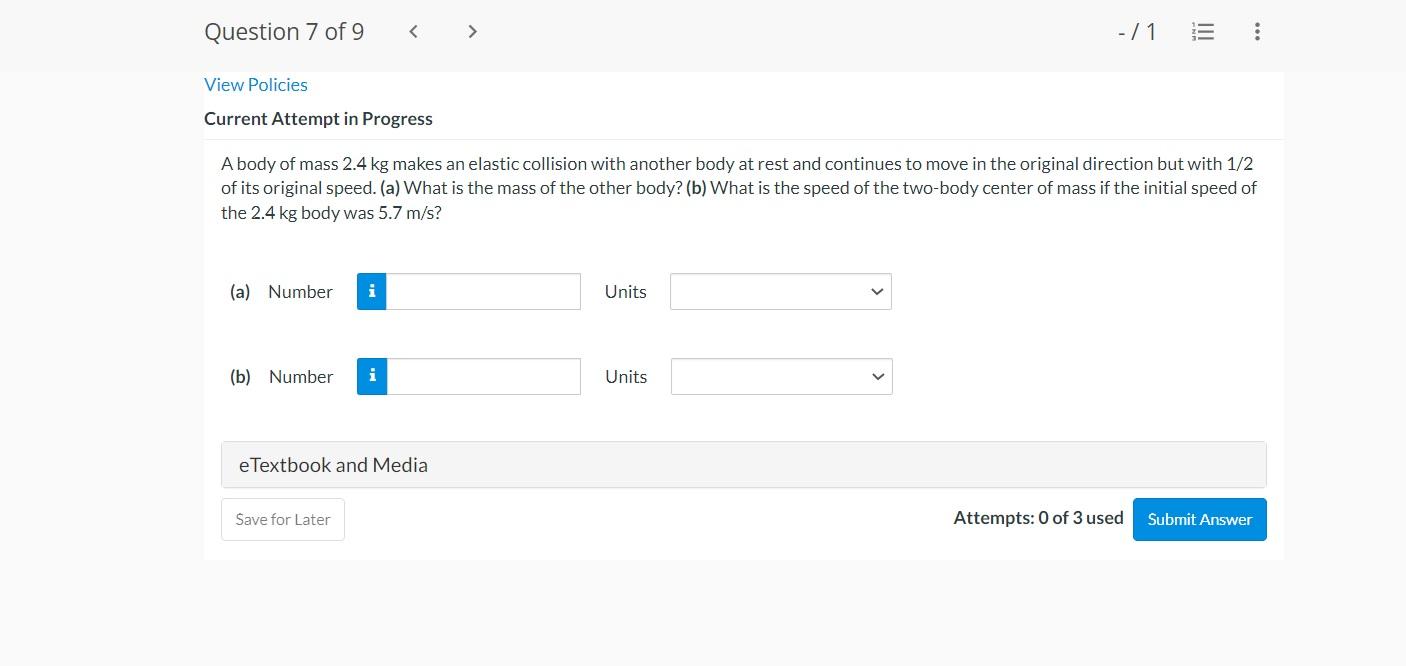Open the Units dropdown for part (a)
This screenshot has width=1406, height=666.
click(780, 292)
